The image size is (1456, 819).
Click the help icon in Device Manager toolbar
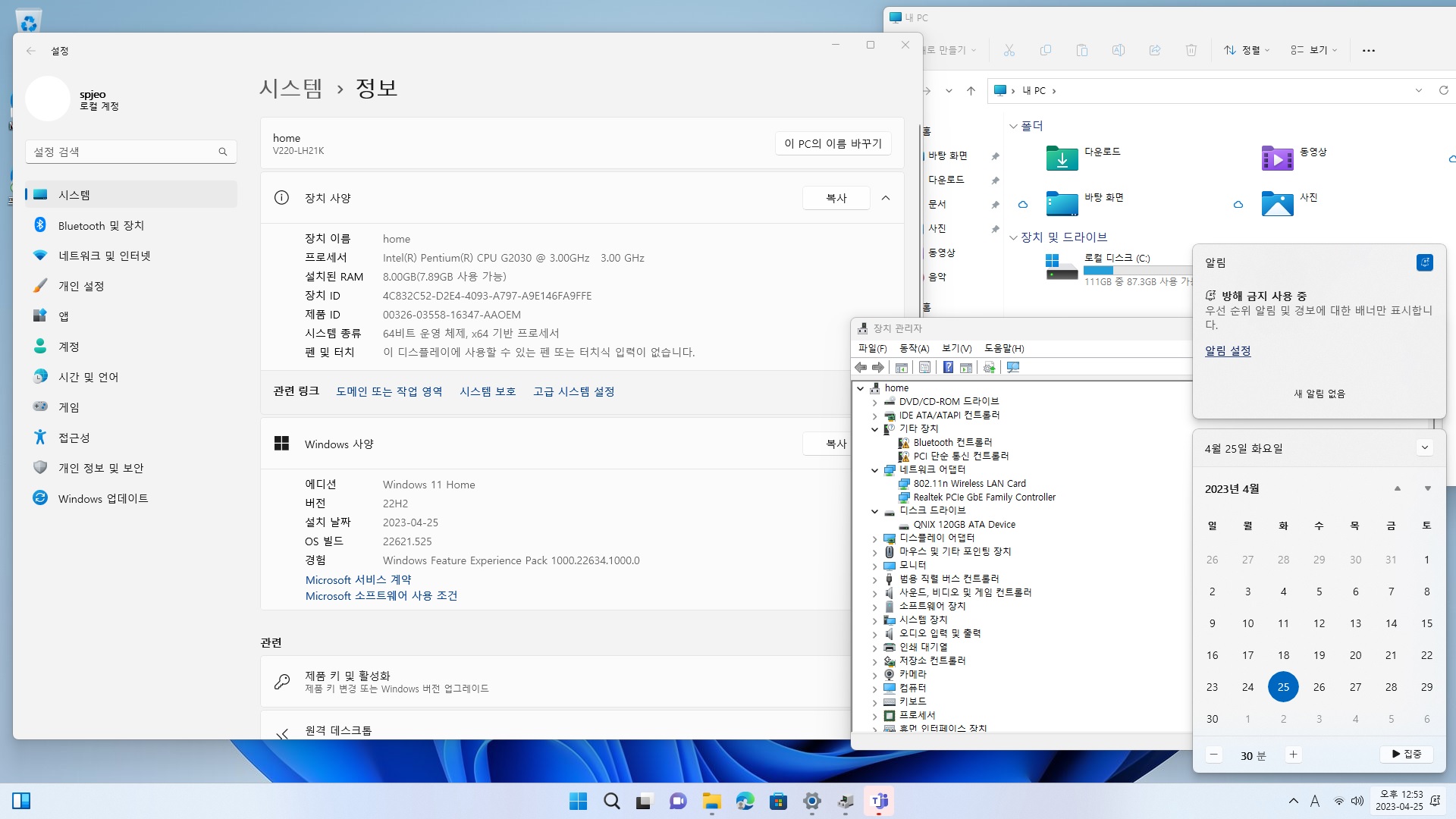(x=948, y=368)
